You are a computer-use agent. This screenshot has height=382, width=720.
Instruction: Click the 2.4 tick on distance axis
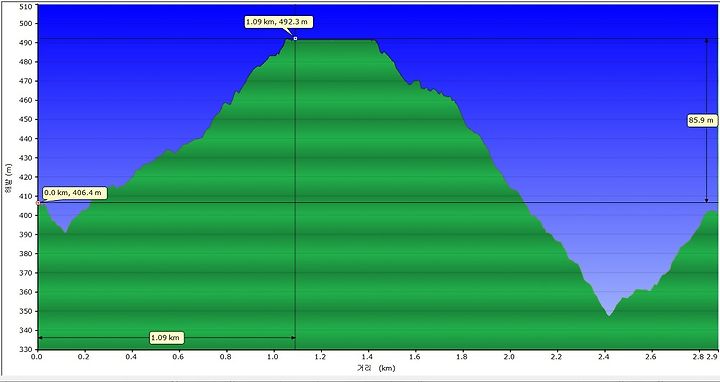(x=603, y=357)
